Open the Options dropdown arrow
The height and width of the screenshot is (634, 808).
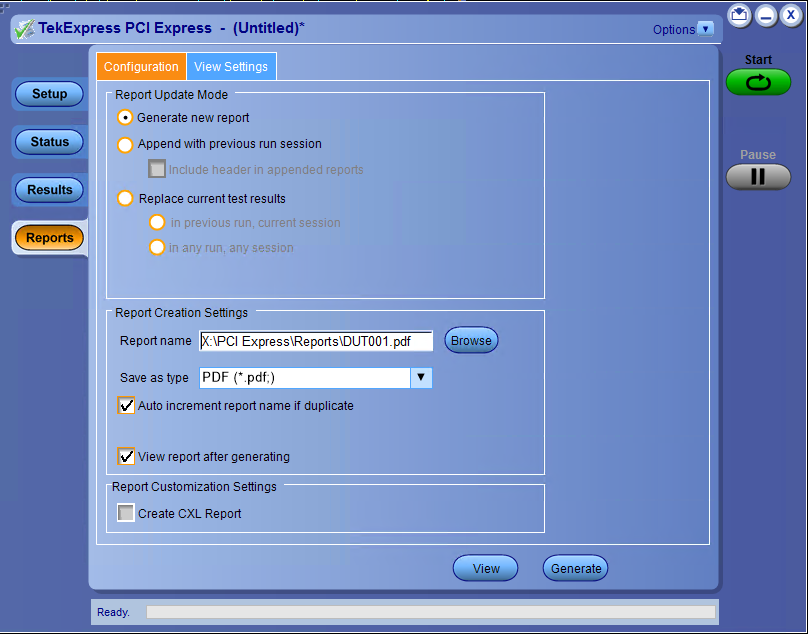coord(705,29)
